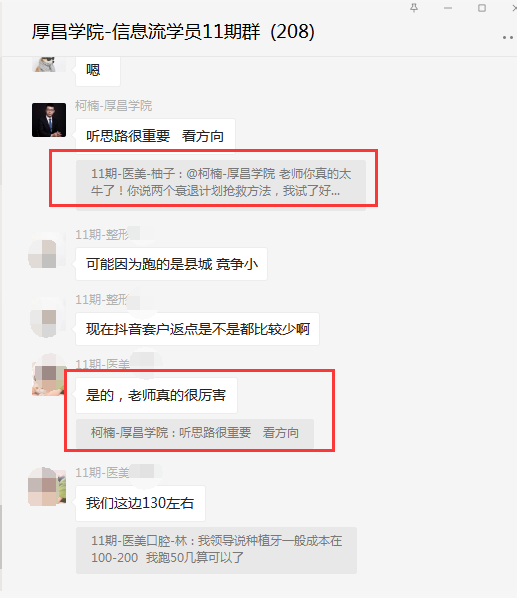Viewport: 517px width, 598px height.
Task: Click the avatar beside 是的，老师真的很厉害
Action: click(49, 376)
